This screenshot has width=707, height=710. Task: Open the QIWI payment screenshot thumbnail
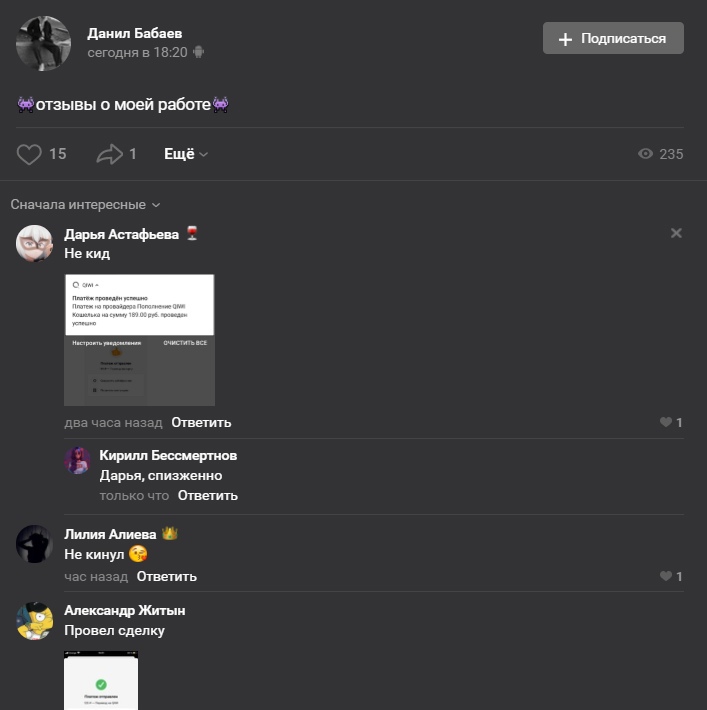point(139,340)
